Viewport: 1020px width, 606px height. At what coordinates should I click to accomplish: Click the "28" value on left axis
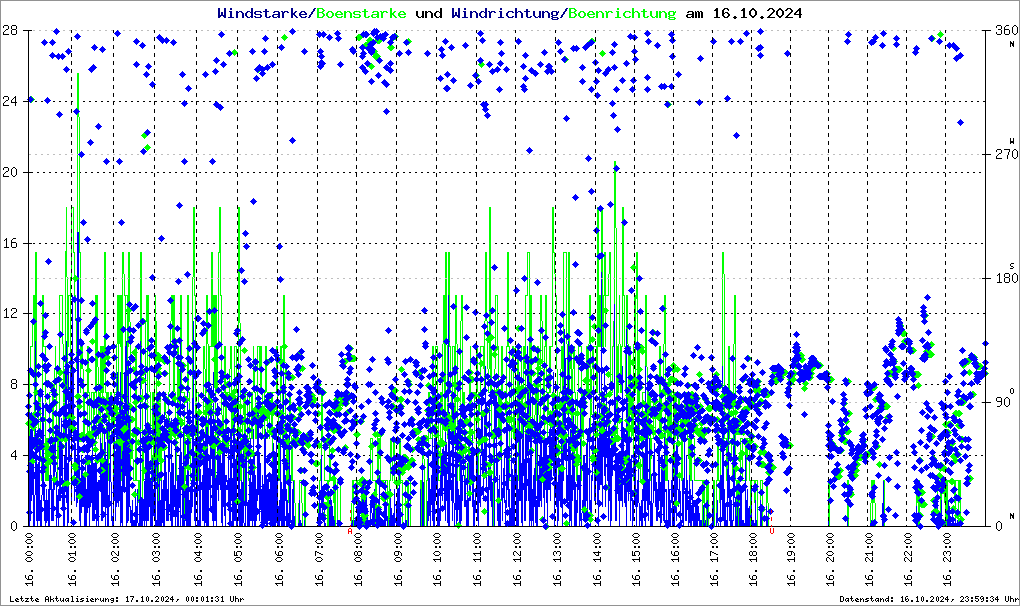tap(11, 30)
